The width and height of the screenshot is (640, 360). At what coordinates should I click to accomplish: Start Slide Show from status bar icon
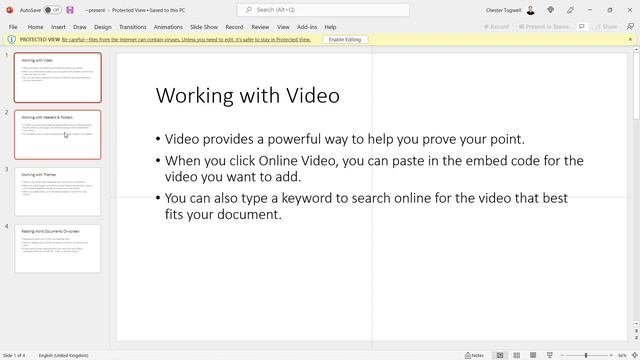(550, 356)
